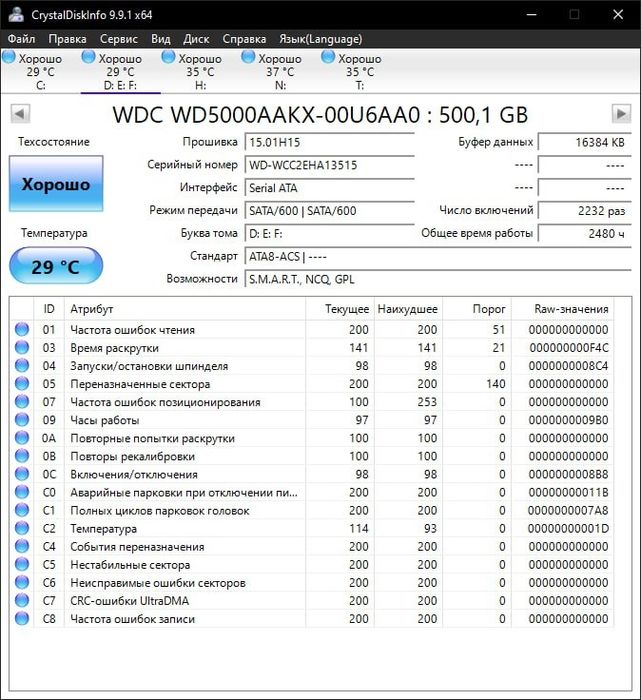Click the Наихудшее column header
Viewport: 641px width, 700px height.
click(408, 309)
